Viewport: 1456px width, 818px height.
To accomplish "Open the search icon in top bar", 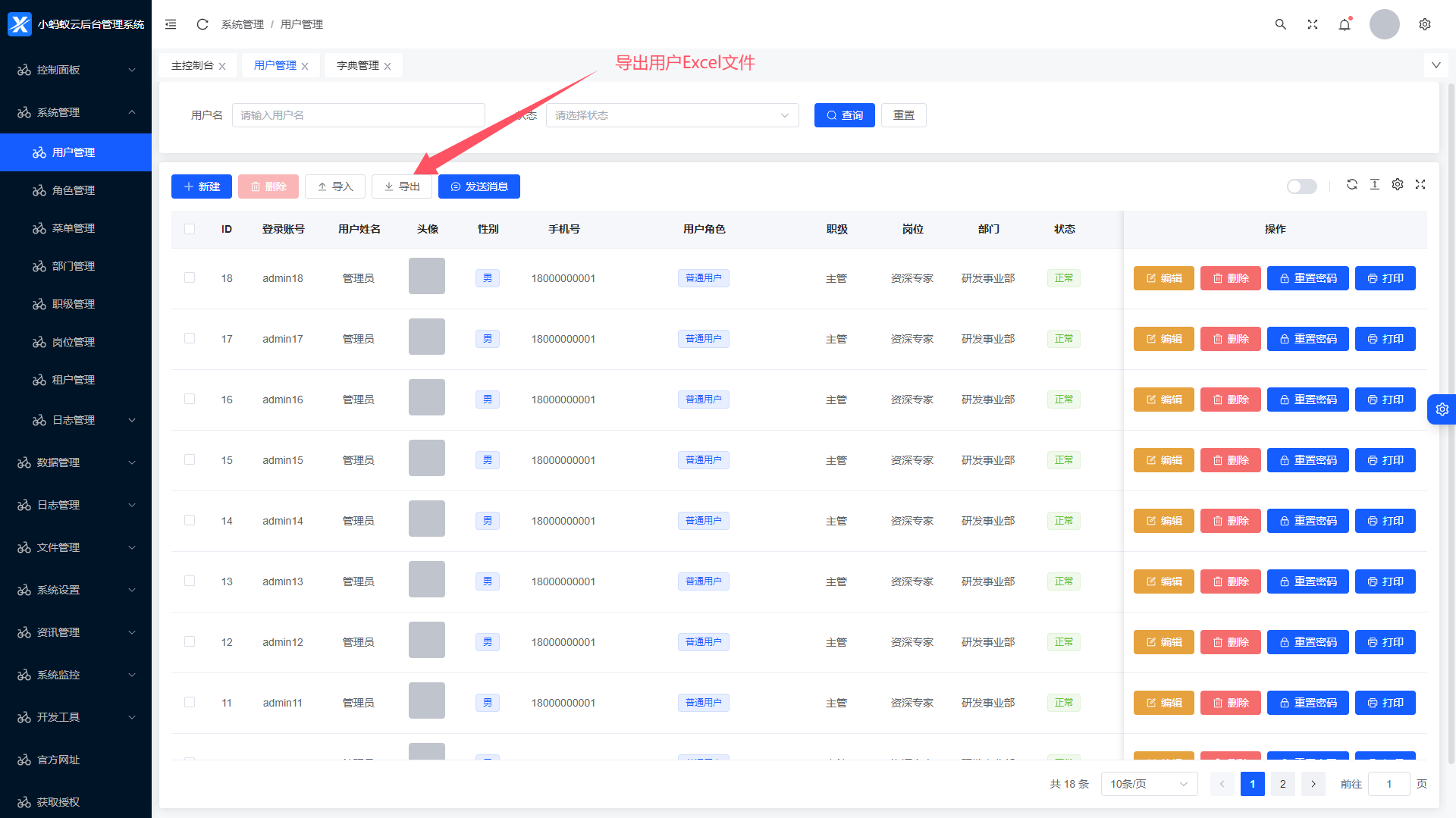I will 1280,24.
